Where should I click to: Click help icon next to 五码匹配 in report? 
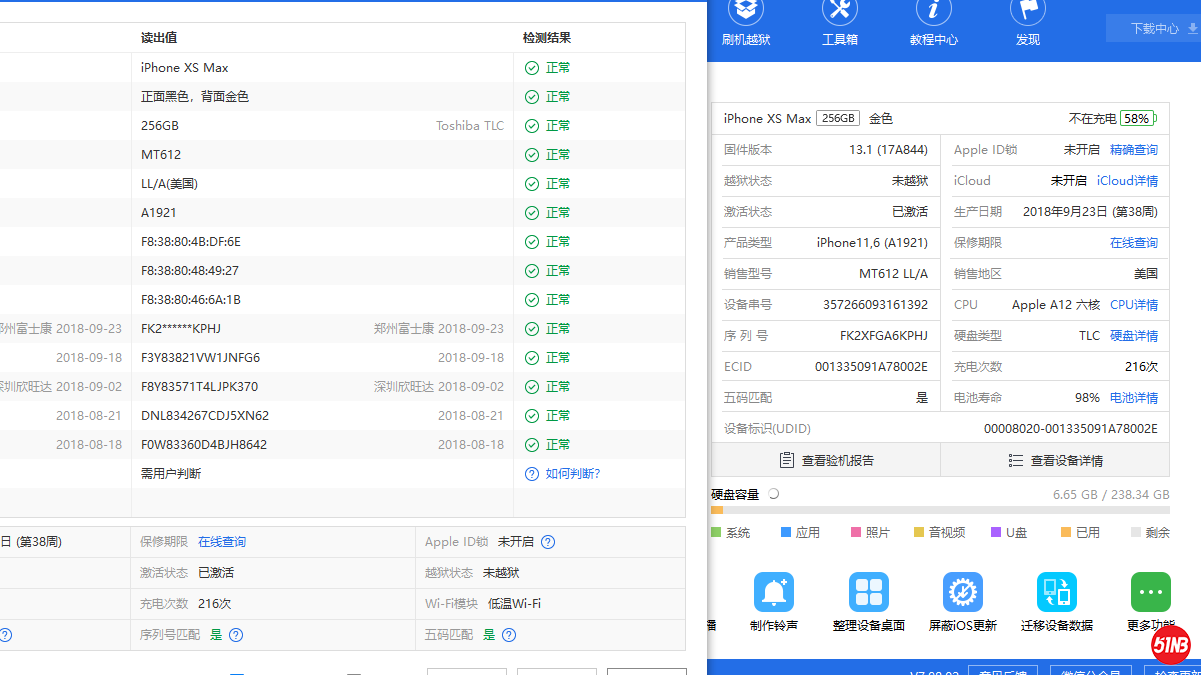click(509, 635)
